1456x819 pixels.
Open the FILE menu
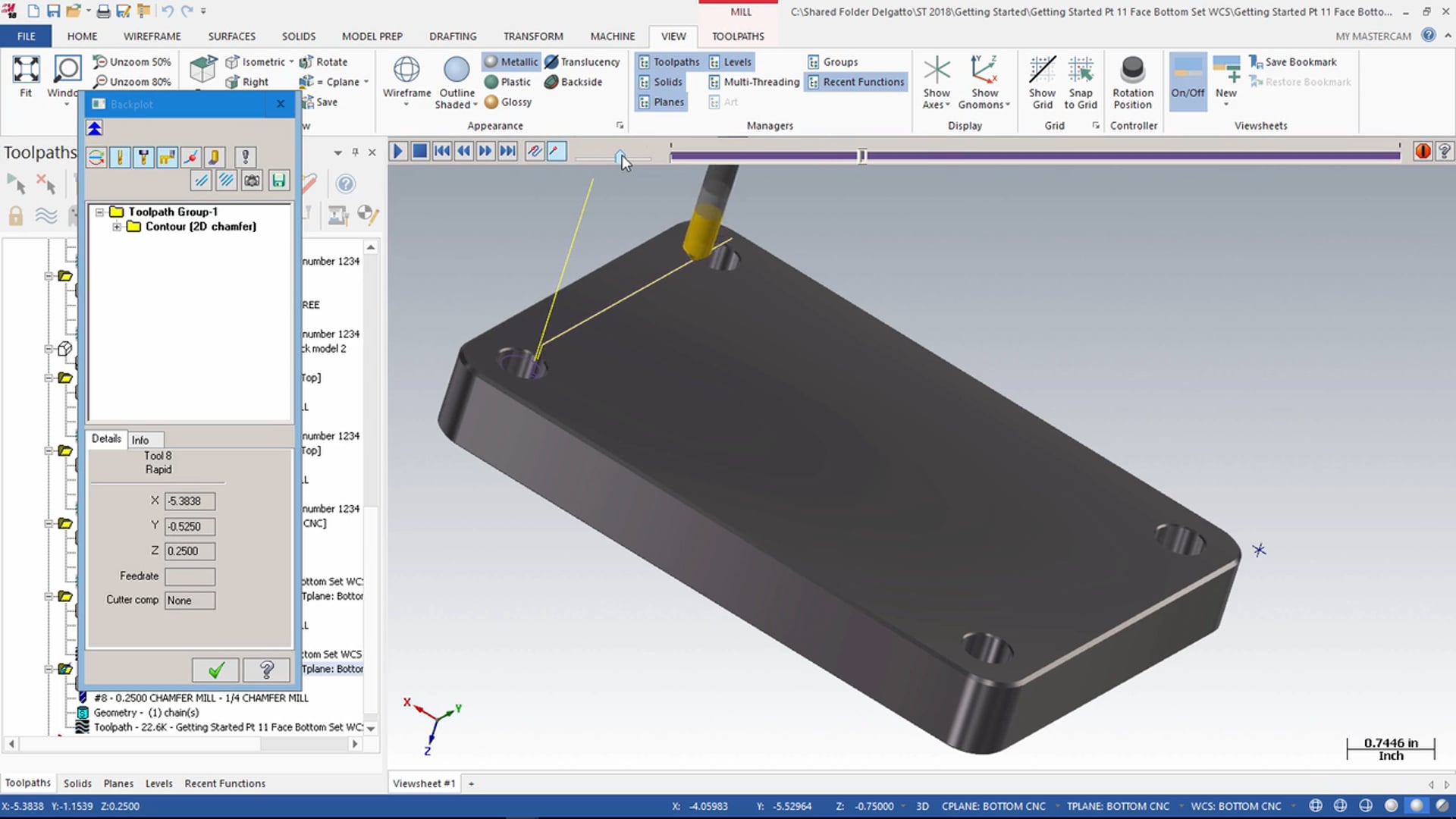[27, 36]
